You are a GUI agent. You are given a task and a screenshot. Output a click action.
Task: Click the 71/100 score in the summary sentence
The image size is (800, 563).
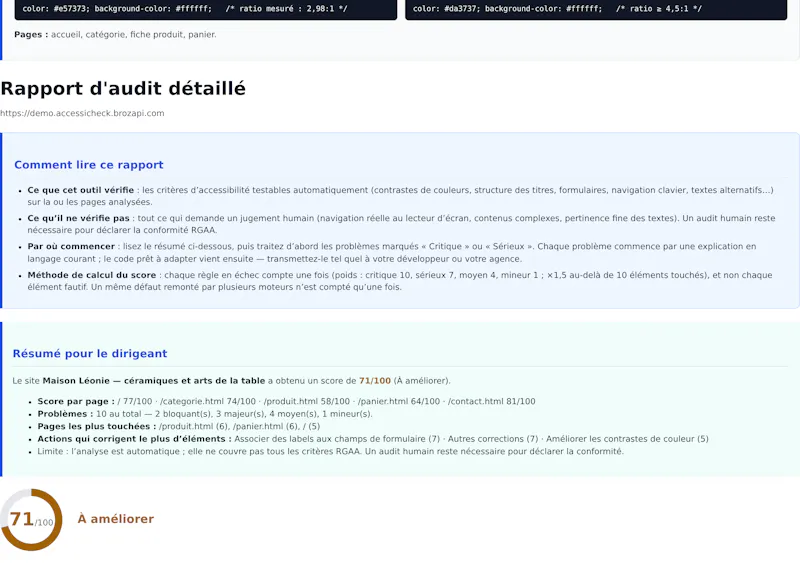[x=375, y=381]
